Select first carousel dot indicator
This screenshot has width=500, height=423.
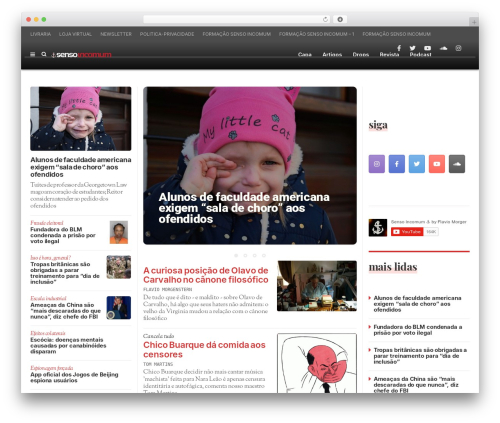point(236,255)
